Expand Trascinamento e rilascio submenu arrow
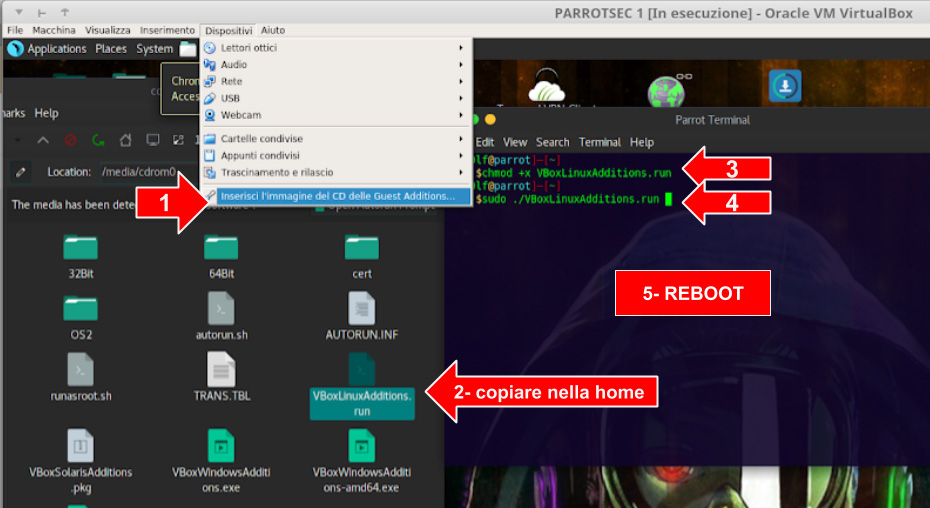 point(461,173)
